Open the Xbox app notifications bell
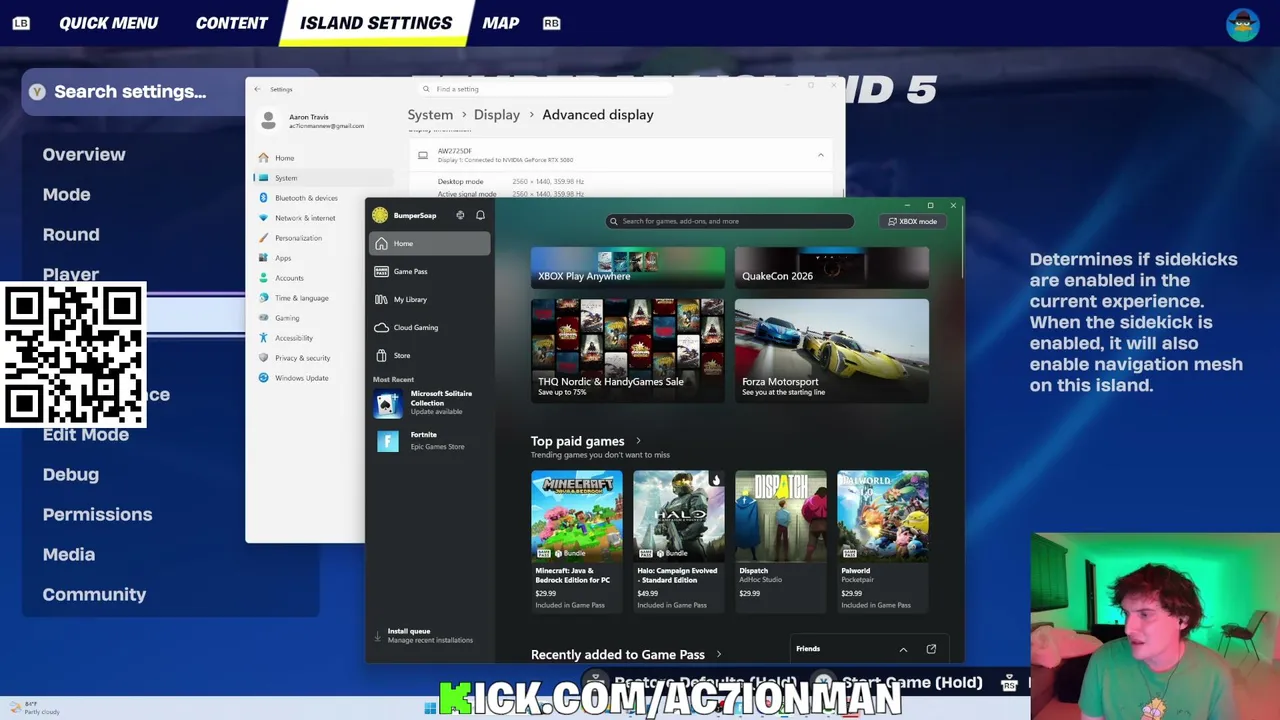This screenshot has width=1280, height=720. [x=480, y=215]
